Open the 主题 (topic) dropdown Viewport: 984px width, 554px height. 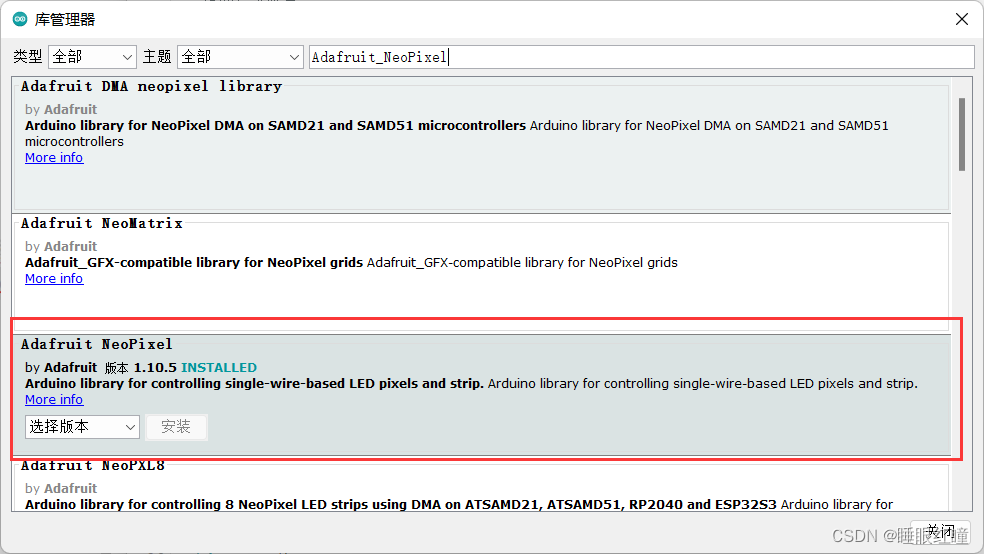[240, 57]
